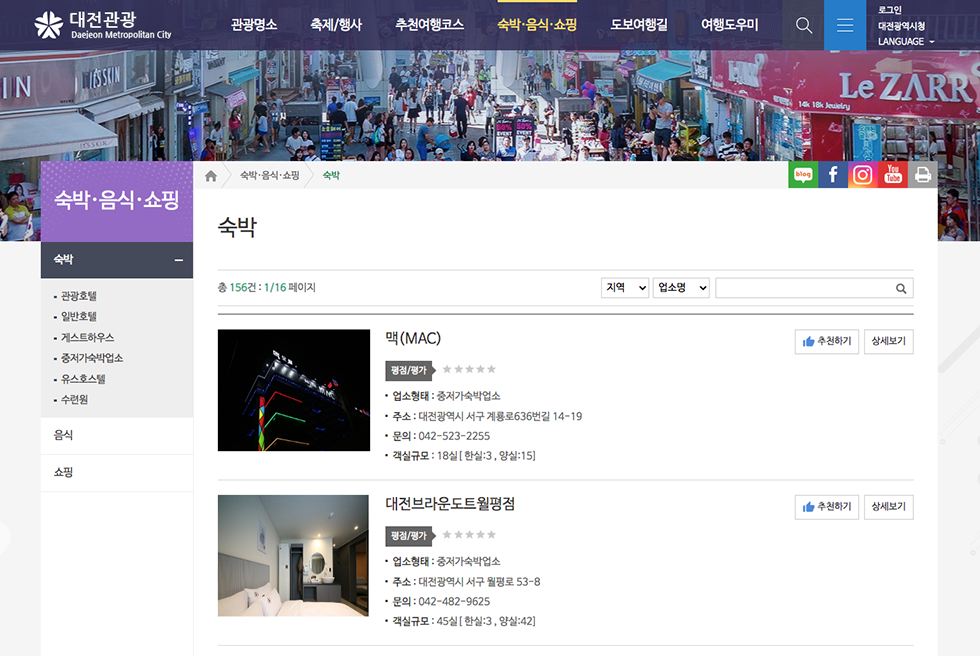Open the 관광명소 top menu
Viewport: 980px width, 656px height.
[x=254, y=25]
